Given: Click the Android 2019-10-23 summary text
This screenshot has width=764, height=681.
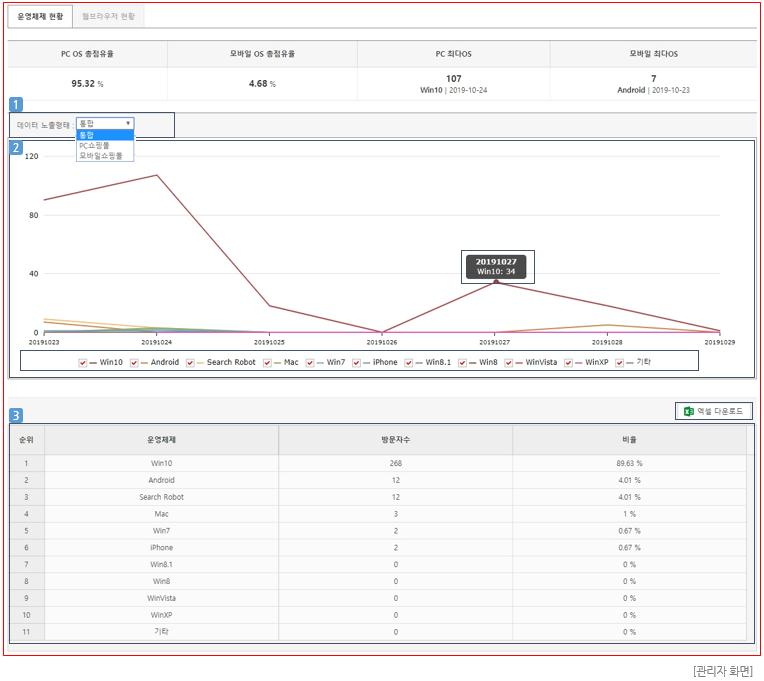Looking at the screenshot, I should coord(653,90).
